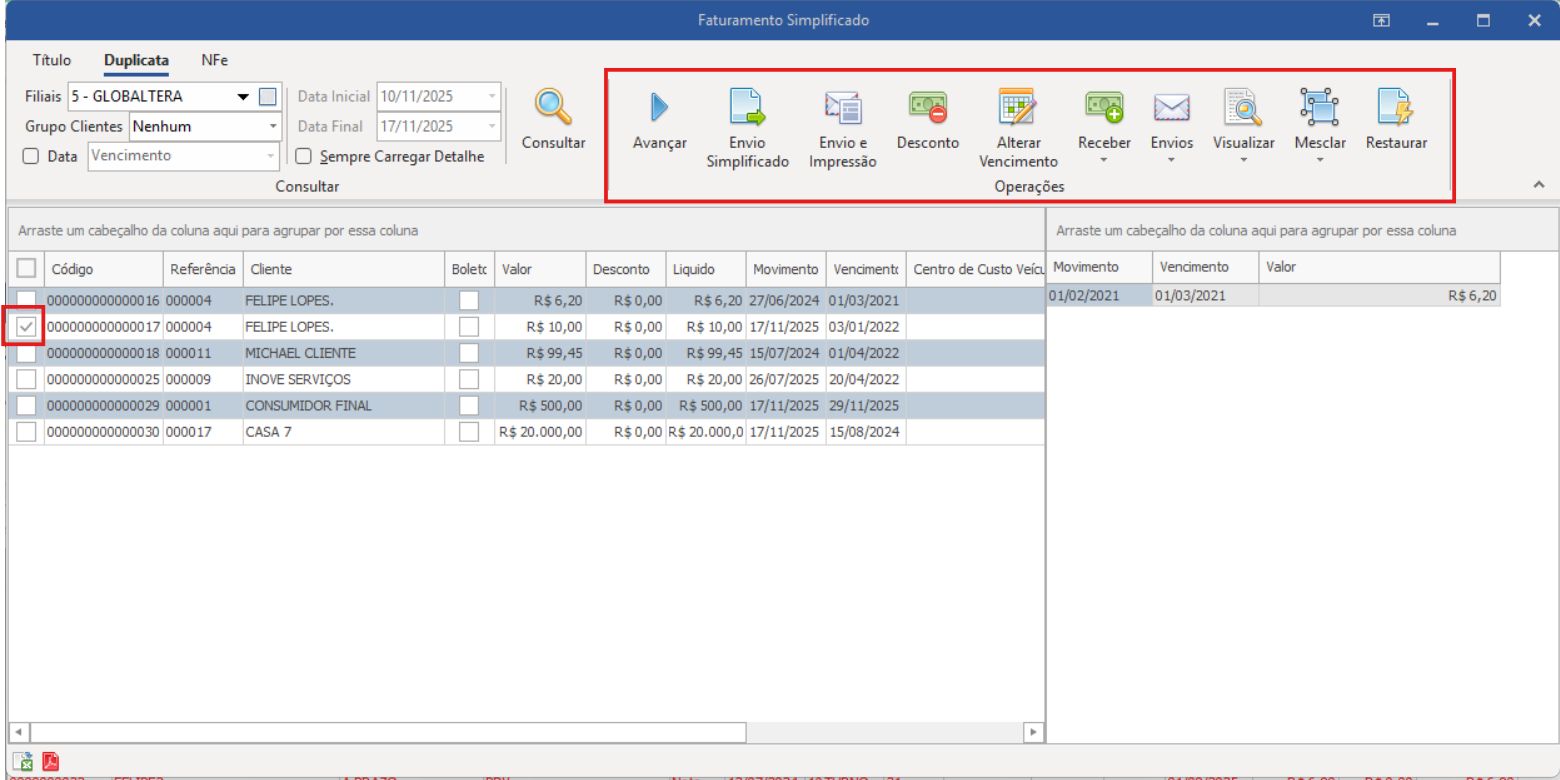Apply Desconto using the money icon
Screen dimensions: 1560x780
tap(927, 106)
